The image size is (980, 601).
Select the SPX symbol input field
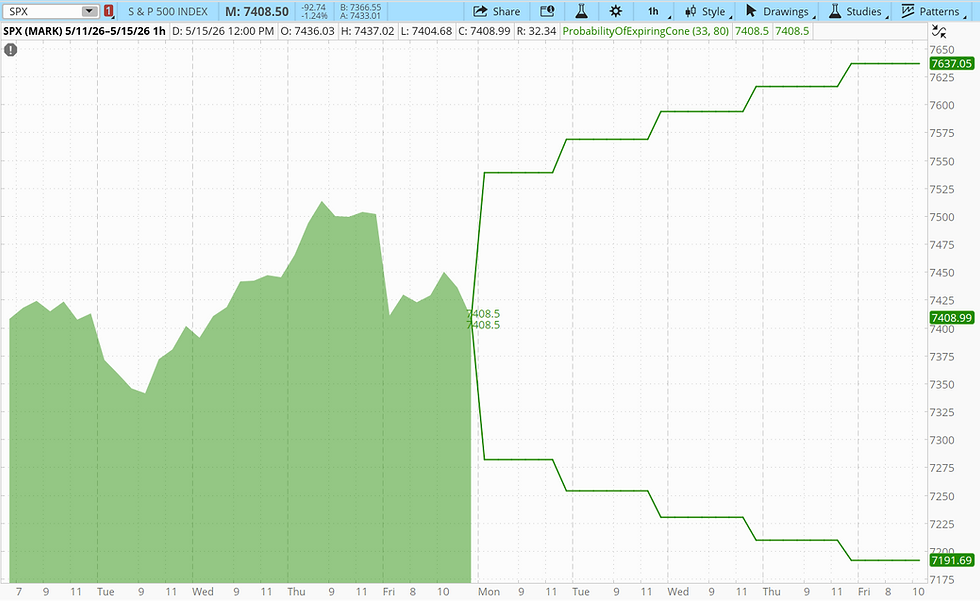(x=44, y=11)
